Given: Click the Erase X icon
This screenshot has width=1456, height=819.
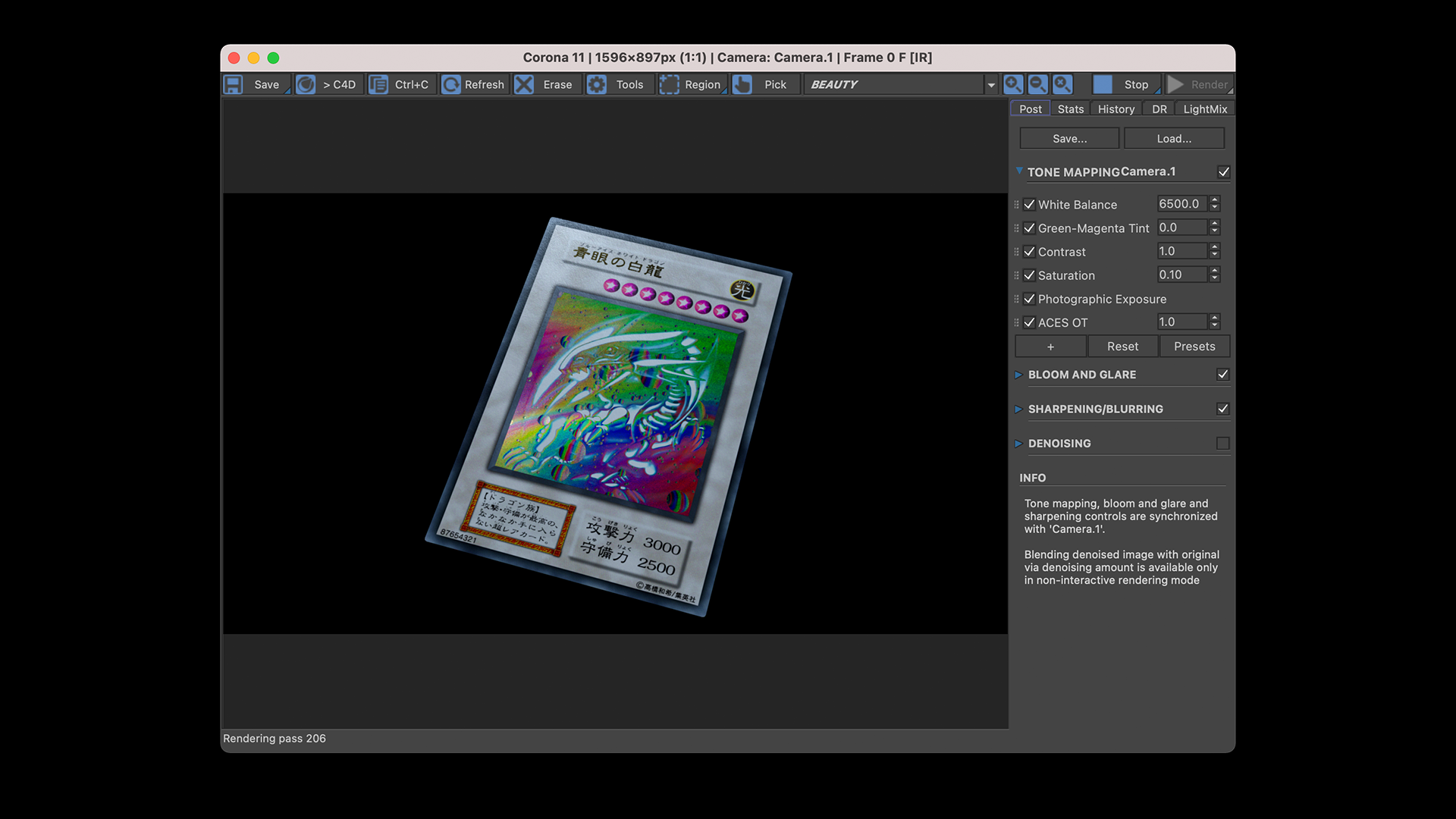Looking at the screenshot, I should (x=523, y=84).
